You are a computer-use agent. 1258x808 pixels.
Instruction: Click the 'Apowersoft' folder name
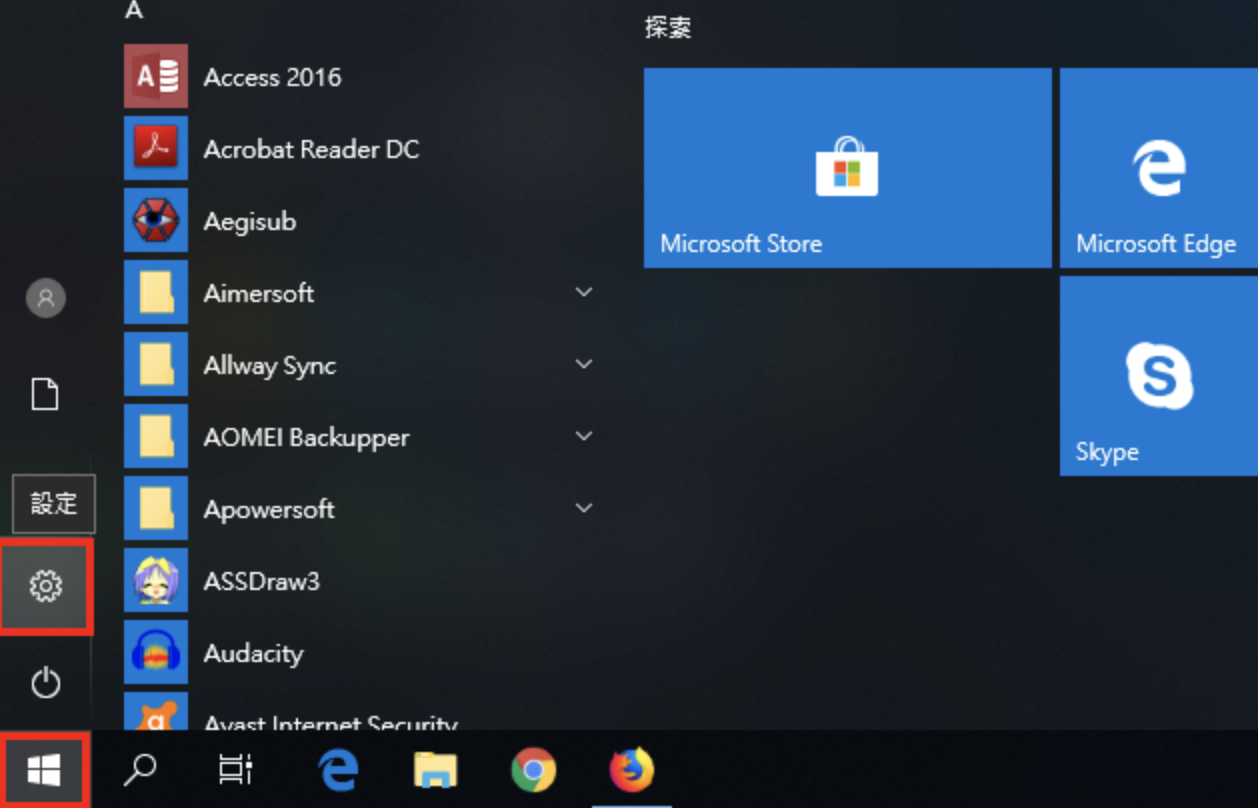click(268, 510)
